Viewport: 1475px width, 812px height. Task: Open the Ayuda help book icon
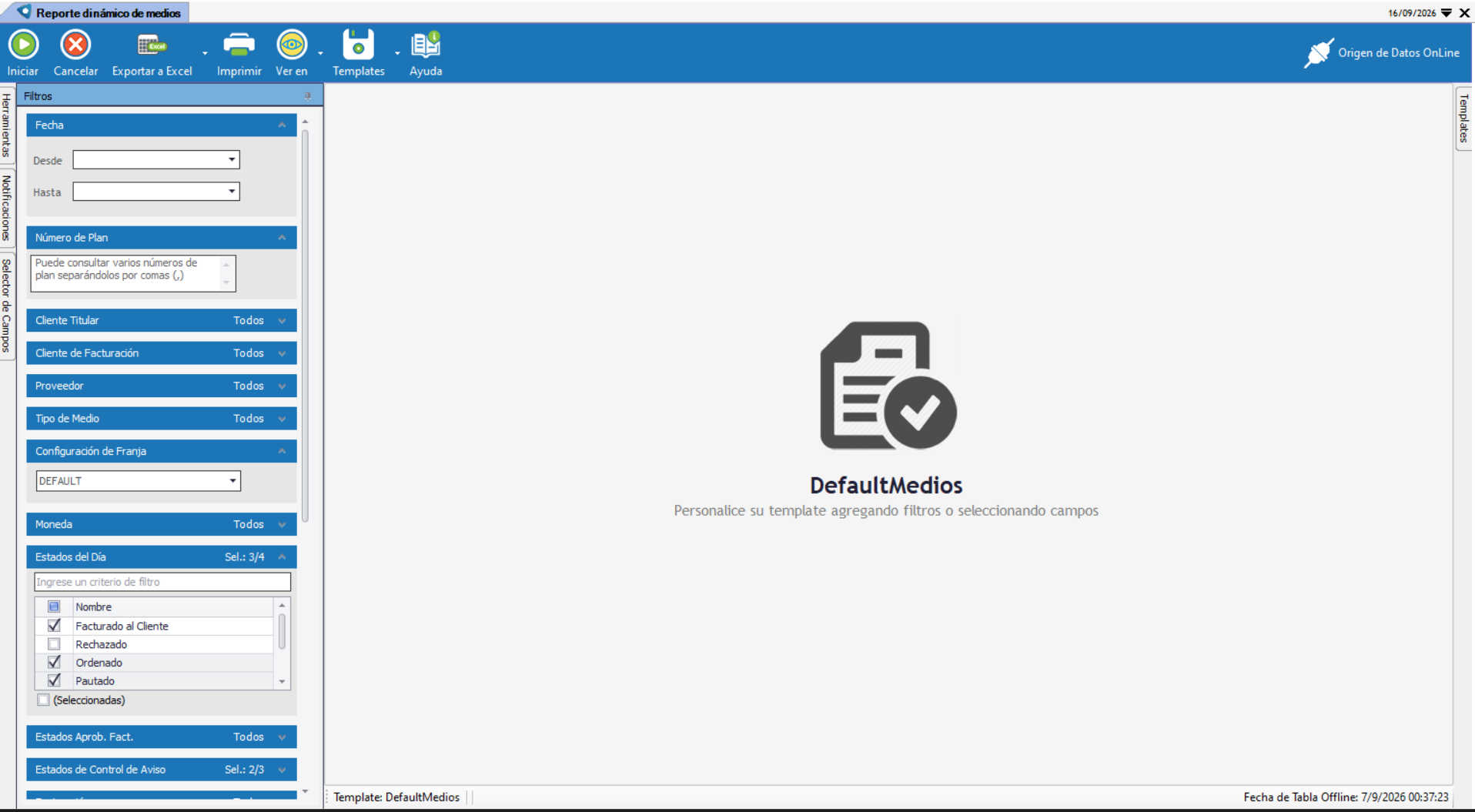pos(426,45)
